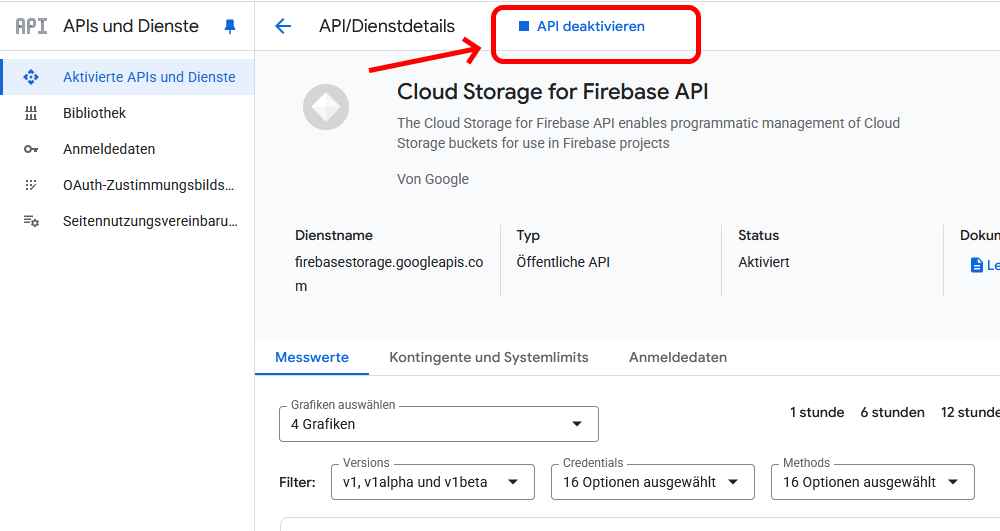Choose the 1 stunde time range
Screen dimensions: 1000x531
point(817,412)
